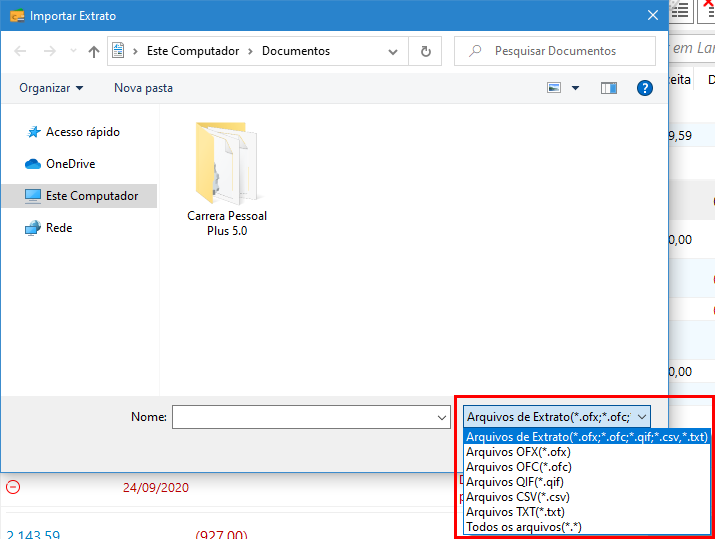
Task: Click the change view layout icon
Action: coord(554,88)
